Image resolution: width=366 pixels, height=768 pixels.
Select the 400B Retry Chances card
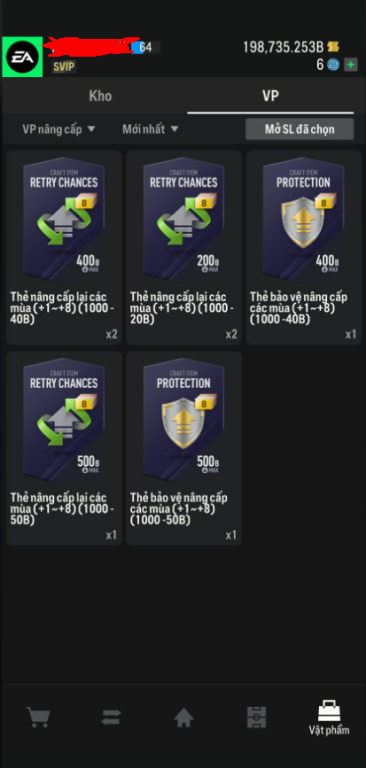tap(64, 247)
